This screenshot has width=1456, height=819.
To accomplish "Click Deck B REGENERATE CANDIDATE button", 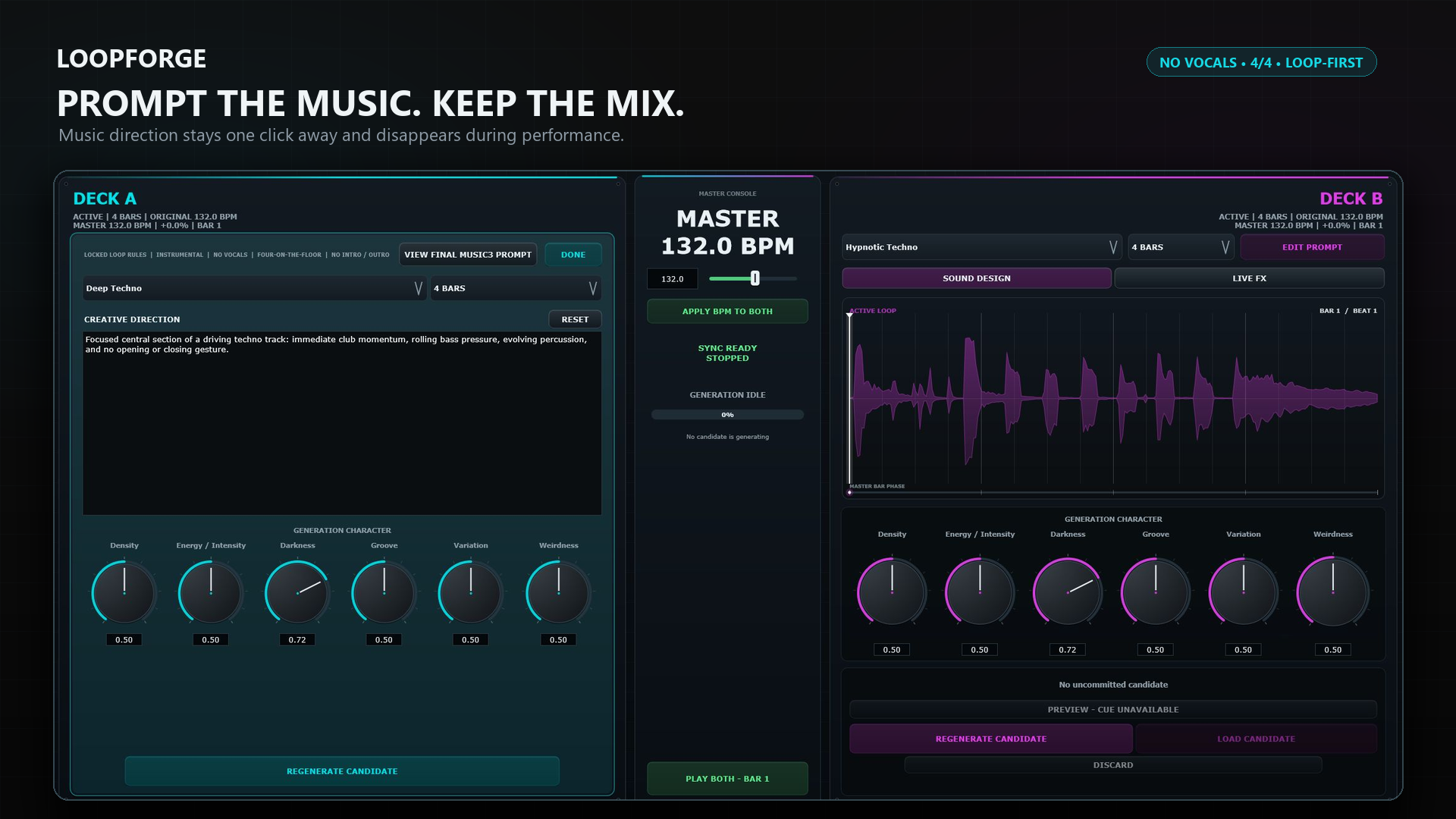I will 990,739.
